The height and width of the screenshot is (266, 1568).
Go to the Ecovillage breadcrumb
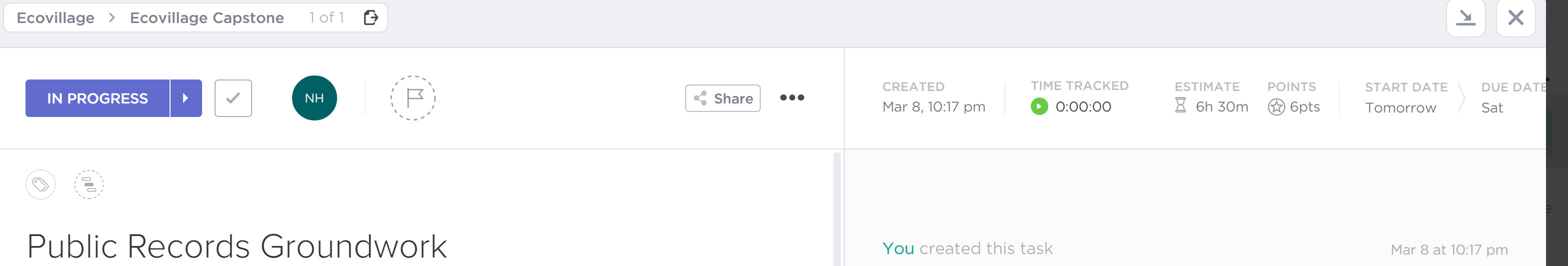point(56,17)
